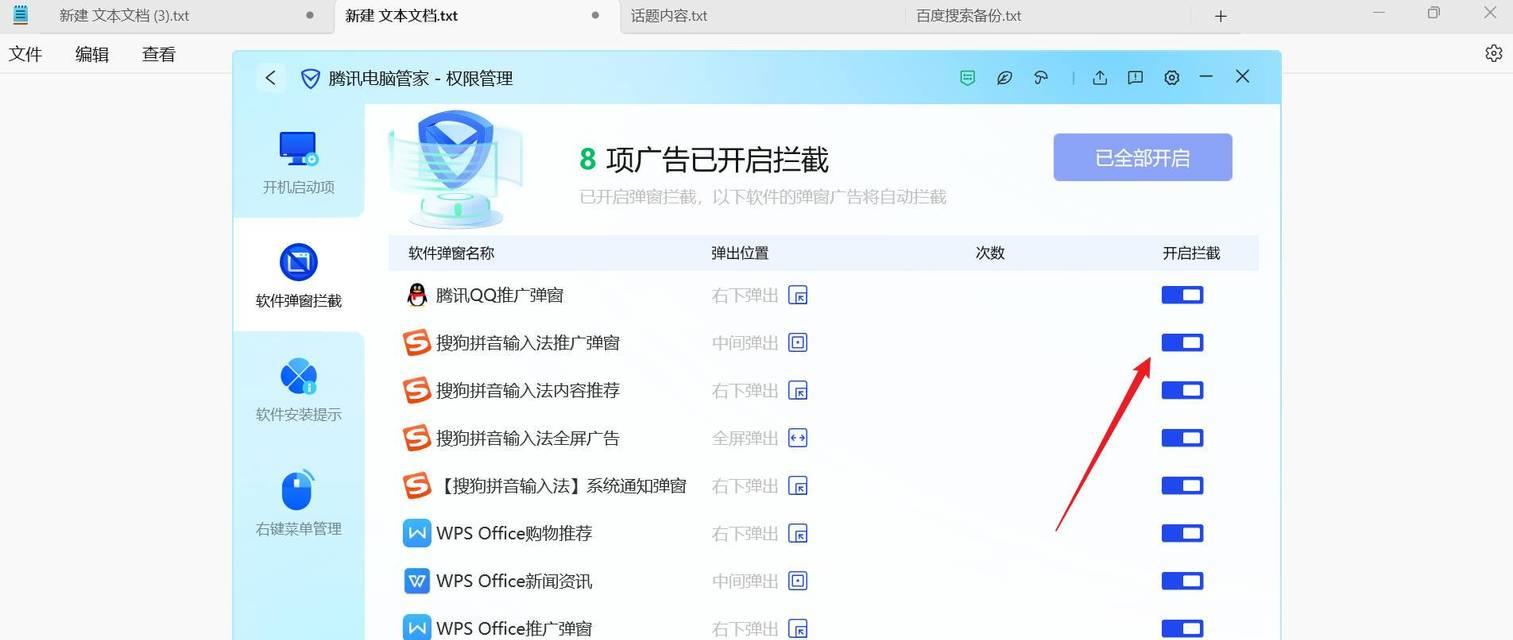Click the 已全部开启 button
This screenshot has width=1513, height=640.
[x=1142, y=158]
